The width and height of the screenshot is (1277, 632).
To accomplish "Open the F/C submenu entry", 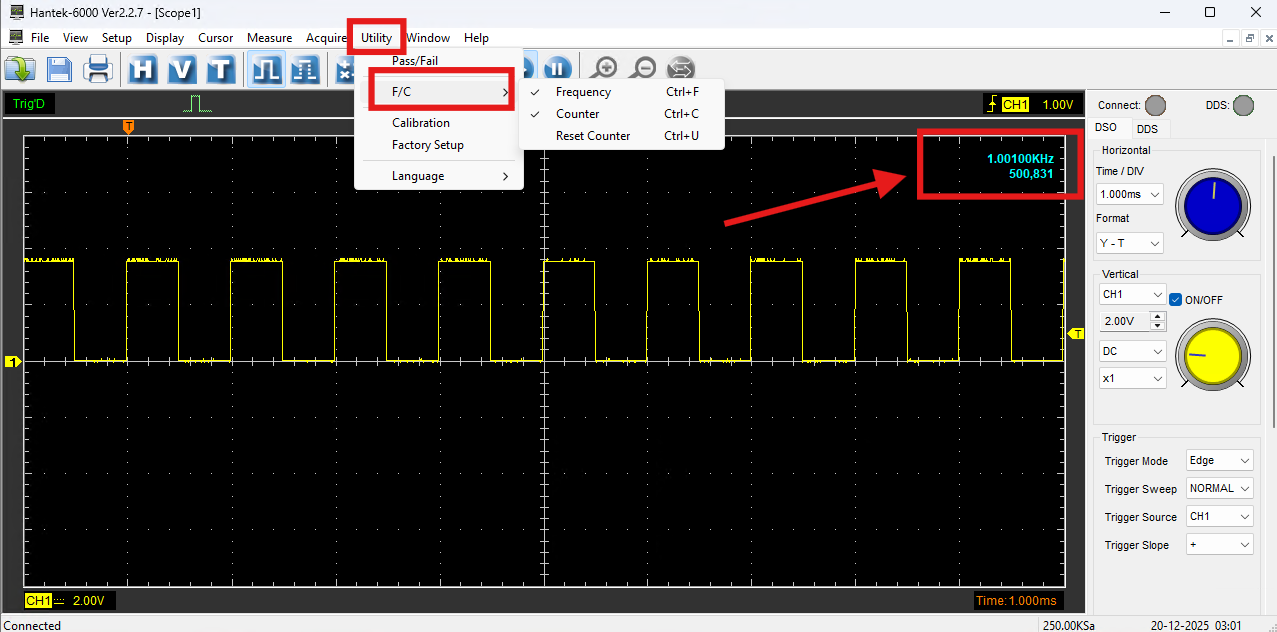I will (x=438, y=92).
